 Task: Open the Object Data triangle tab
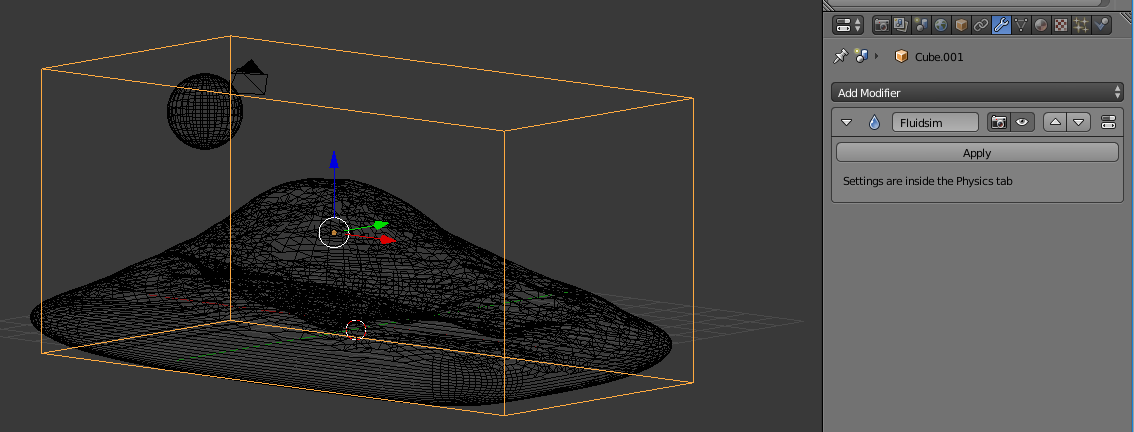[x=1021, y=24]
